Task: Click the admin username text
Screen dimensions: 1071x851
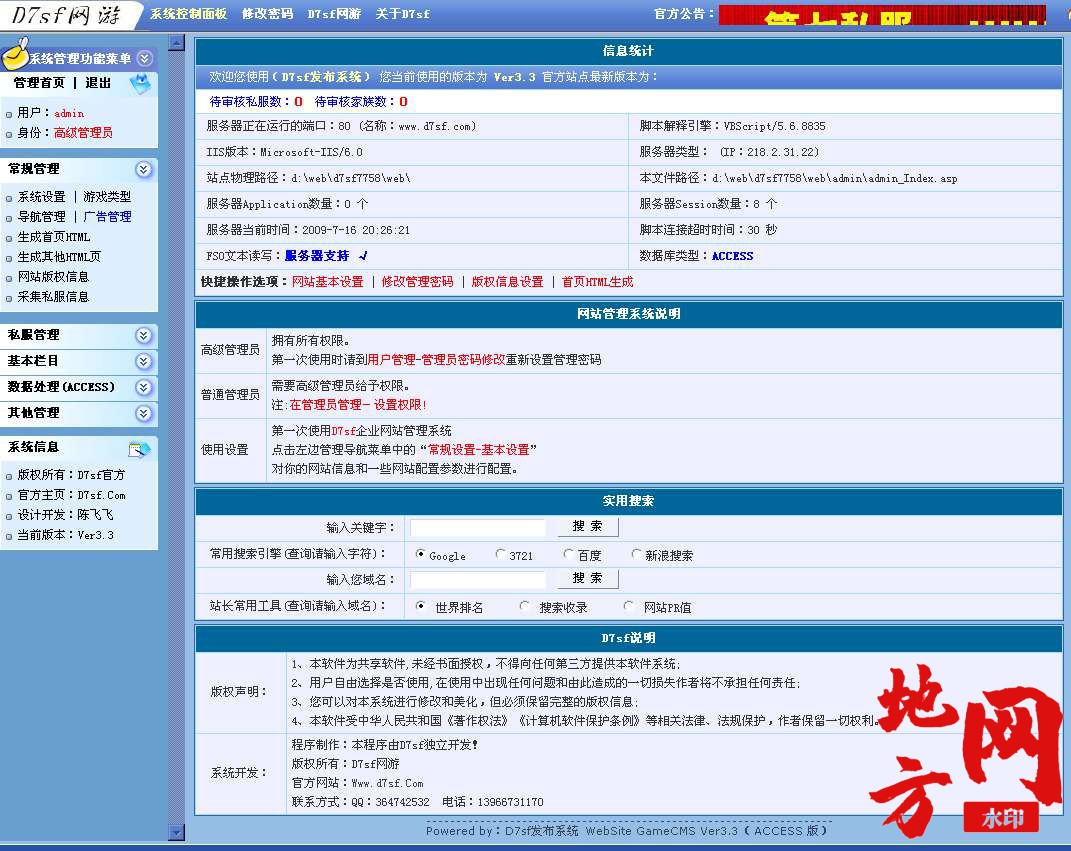Action: (x=69, y=113)
